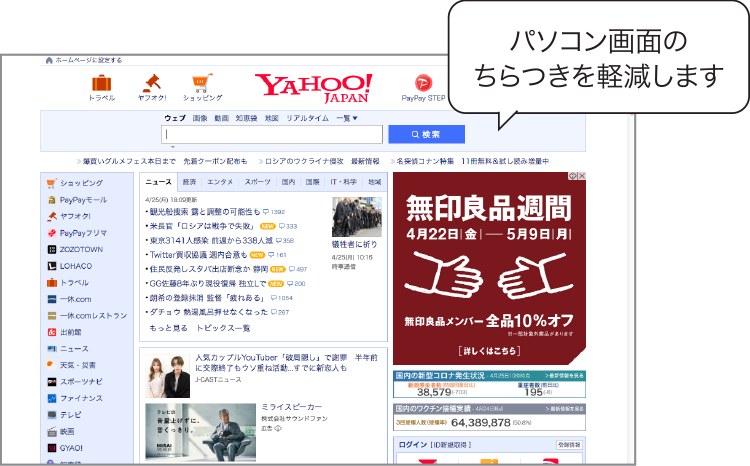Open ZOZOTOWN in left sidebar
The height and width of the screenshot is (466, 750).
coord(81,249)
